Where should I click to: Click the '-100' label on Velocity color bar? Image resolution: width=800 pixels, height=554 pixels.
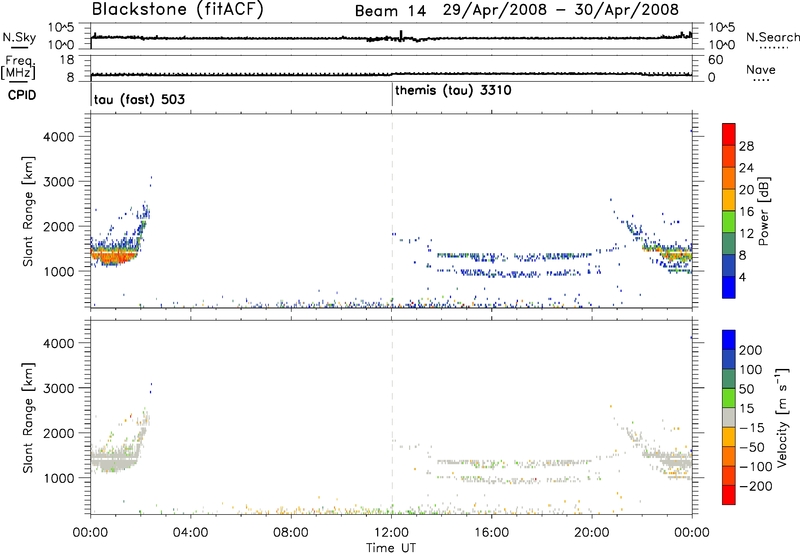[756, 467]
